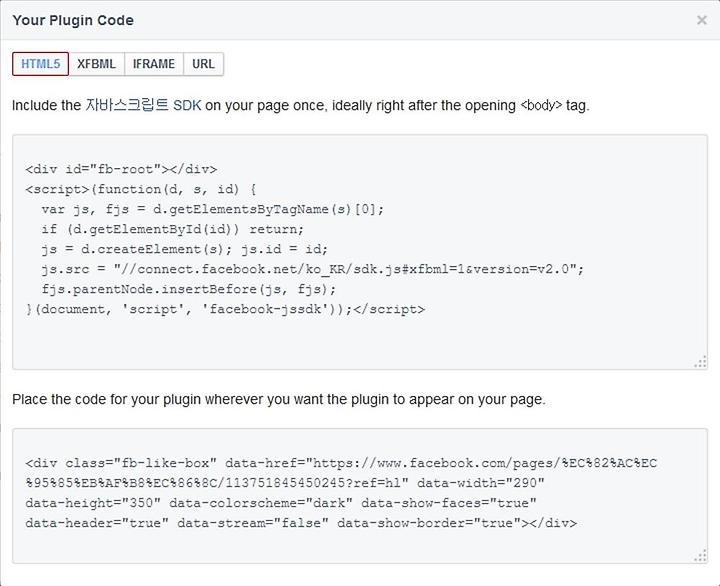Screen dimensions: 720x586
Task: Grab the SDK code box resize handle
Action: coord(701,362)
